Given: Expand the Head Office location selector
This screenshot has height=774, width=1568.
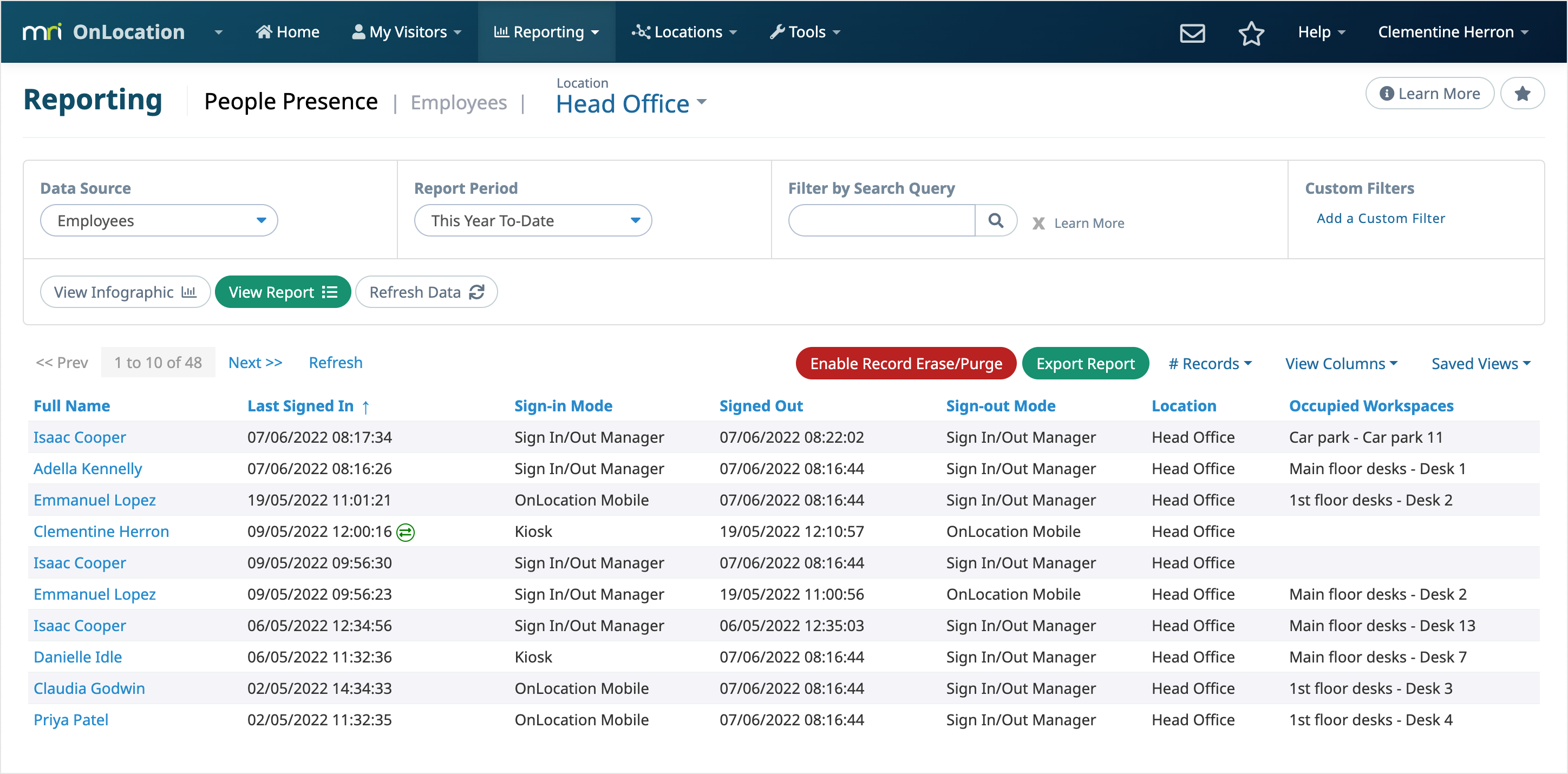Looking at the screenshot, I should click(x=631, y=103).
